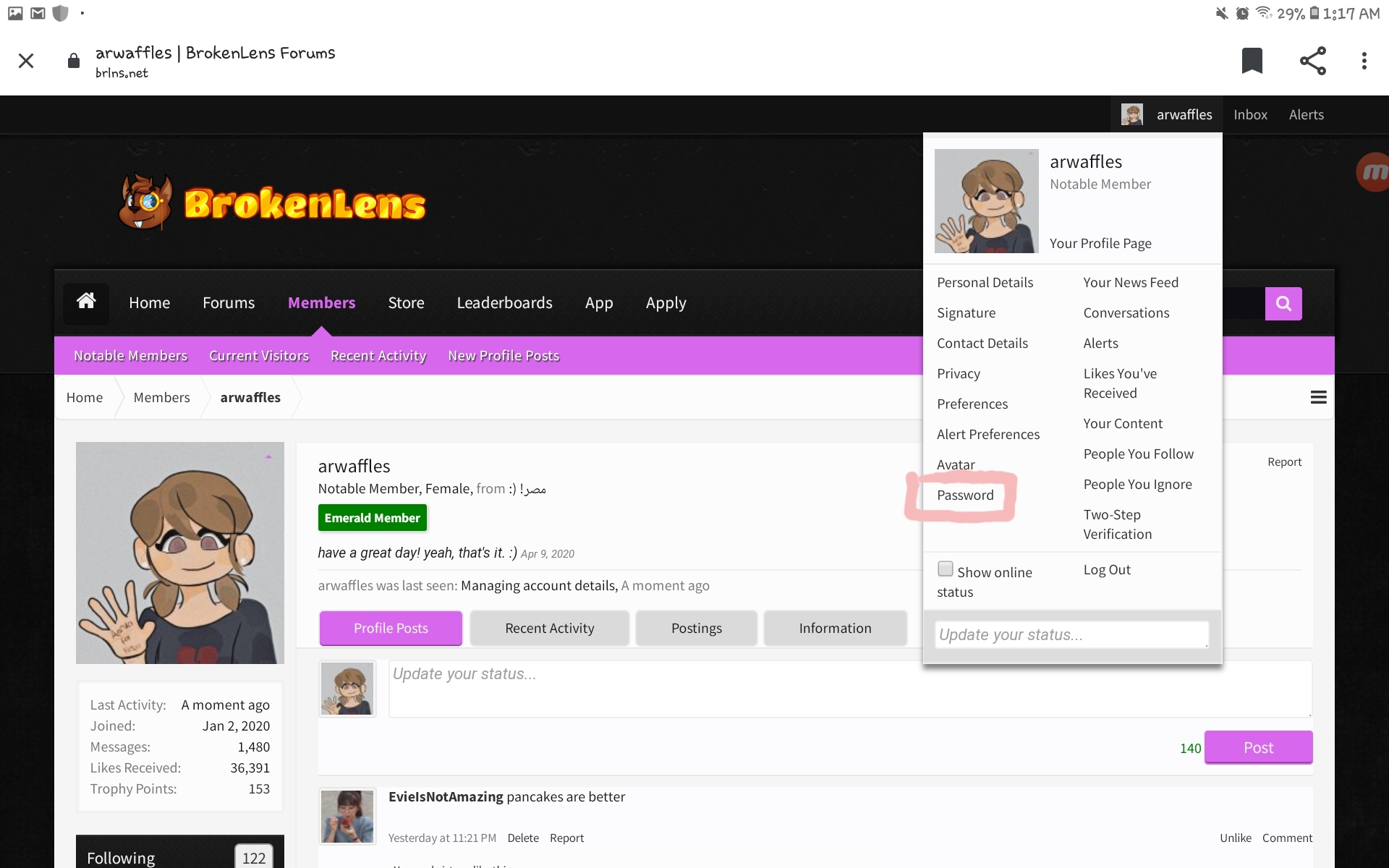Viewport: 1389px width, 868px height.
Task: Click the home icon in navigation bar
Action: (86, 302)
